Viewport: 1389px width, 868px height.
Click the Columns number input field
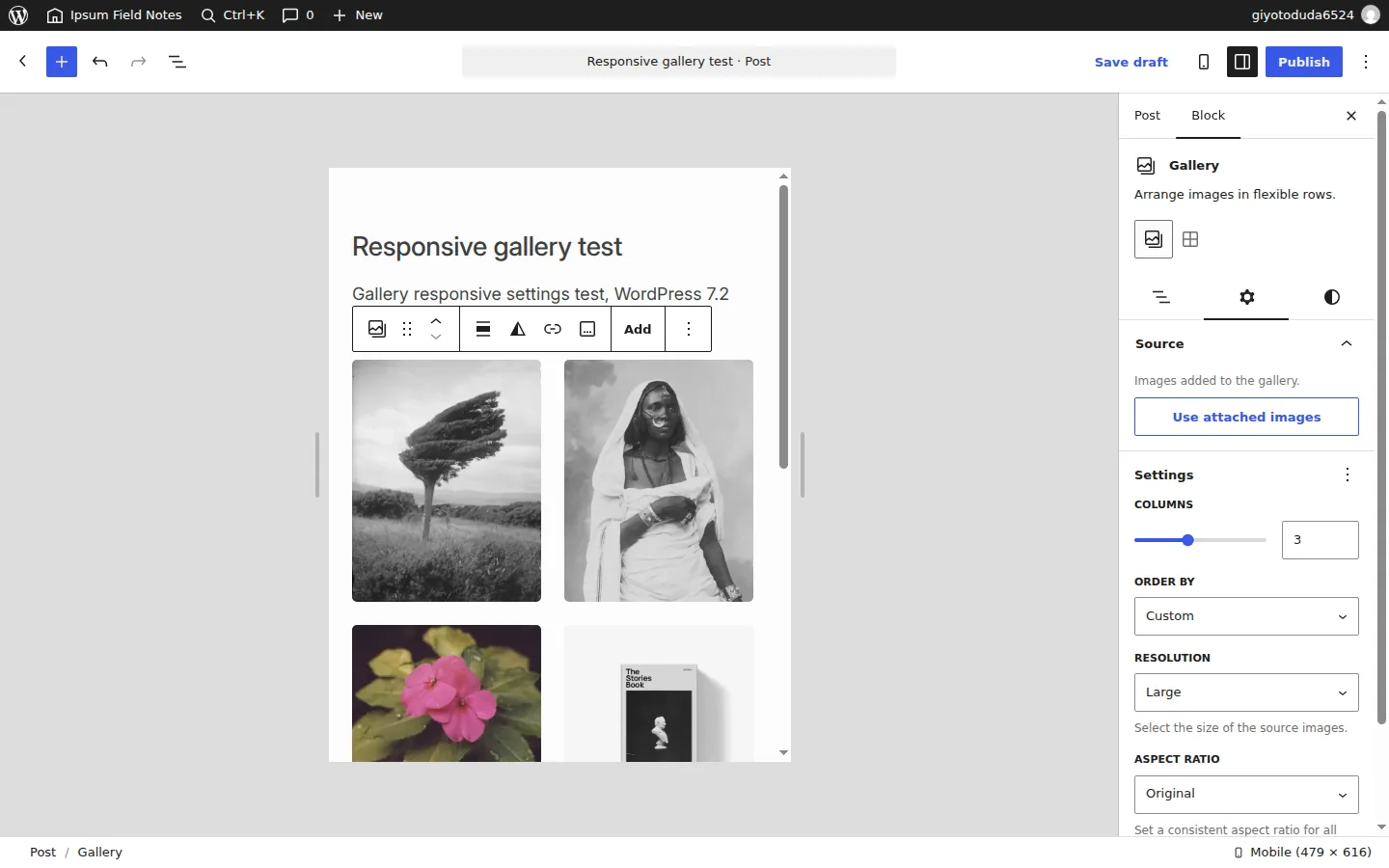(1321, 540)
